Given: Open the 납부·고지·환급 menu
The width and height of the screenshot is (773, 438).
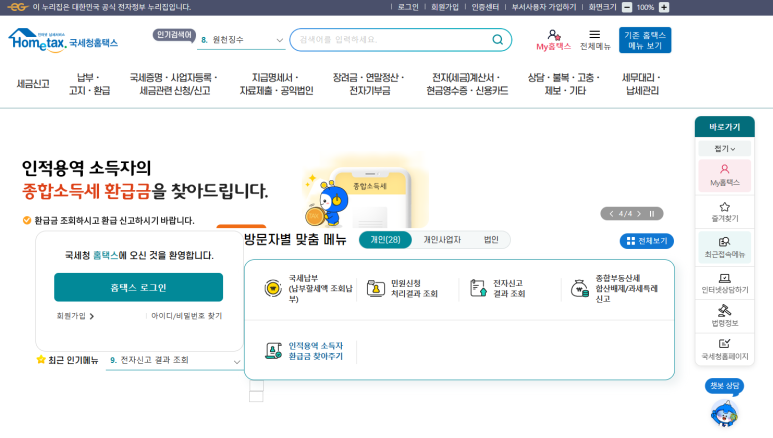Looking at the screenshot, I should click(x=89, y=84).
